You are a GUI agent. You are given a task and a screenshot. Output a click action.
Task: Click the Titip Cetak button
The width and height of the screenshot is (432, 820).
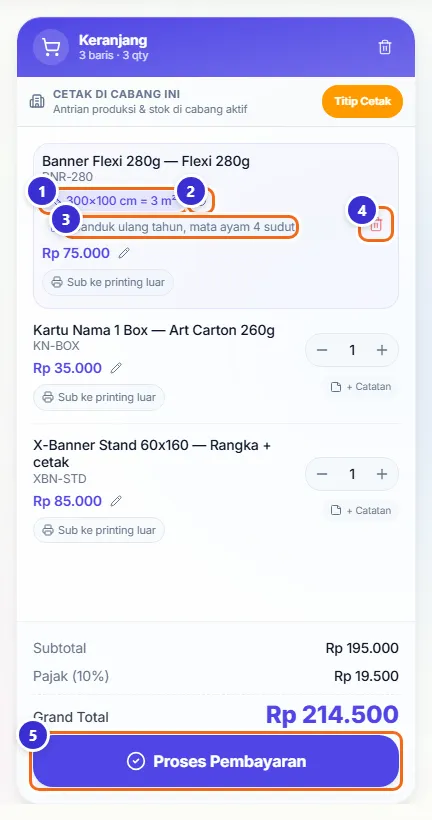tap(362, 101)
